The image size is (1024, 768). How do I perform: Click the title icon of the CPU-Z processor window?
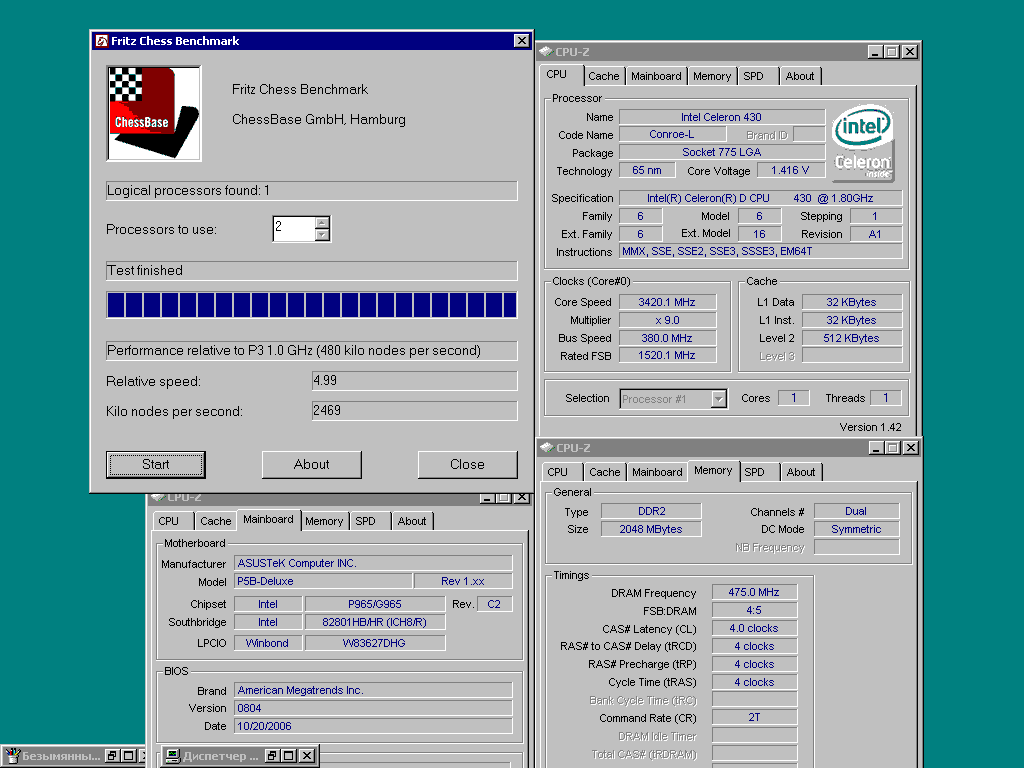tap(546, 52)
